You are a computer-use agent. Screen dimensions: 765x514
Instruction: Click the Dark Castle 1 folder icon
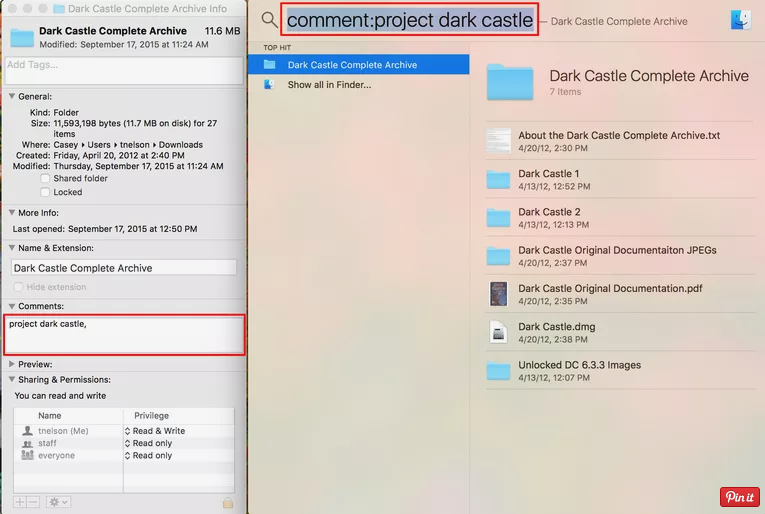click(498, 179)
